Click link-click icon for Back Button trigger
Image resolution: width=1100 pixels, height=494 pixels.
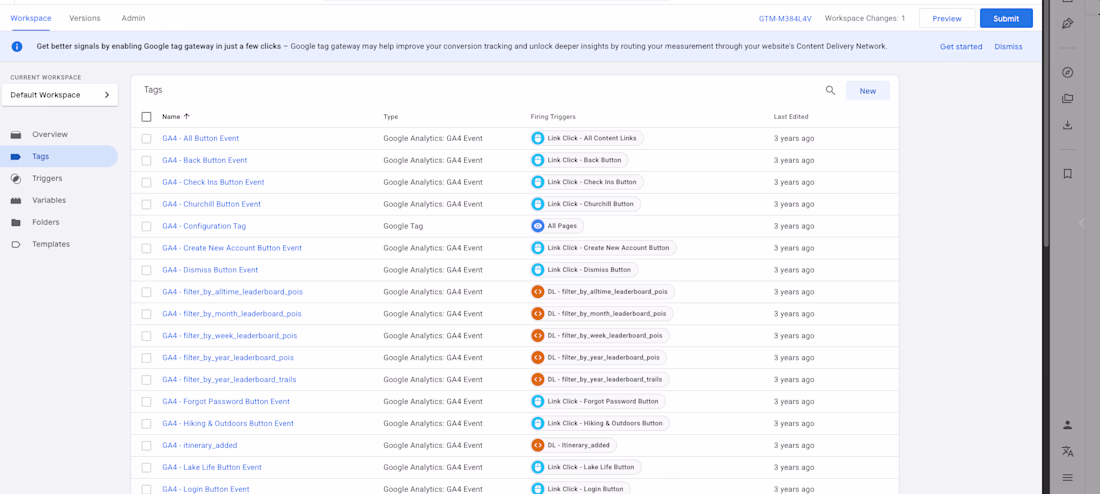(x=538, y=160)
